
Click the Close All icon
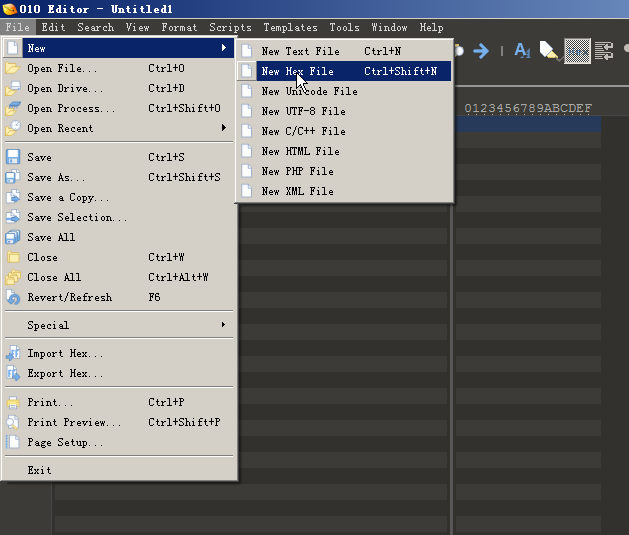13,277
